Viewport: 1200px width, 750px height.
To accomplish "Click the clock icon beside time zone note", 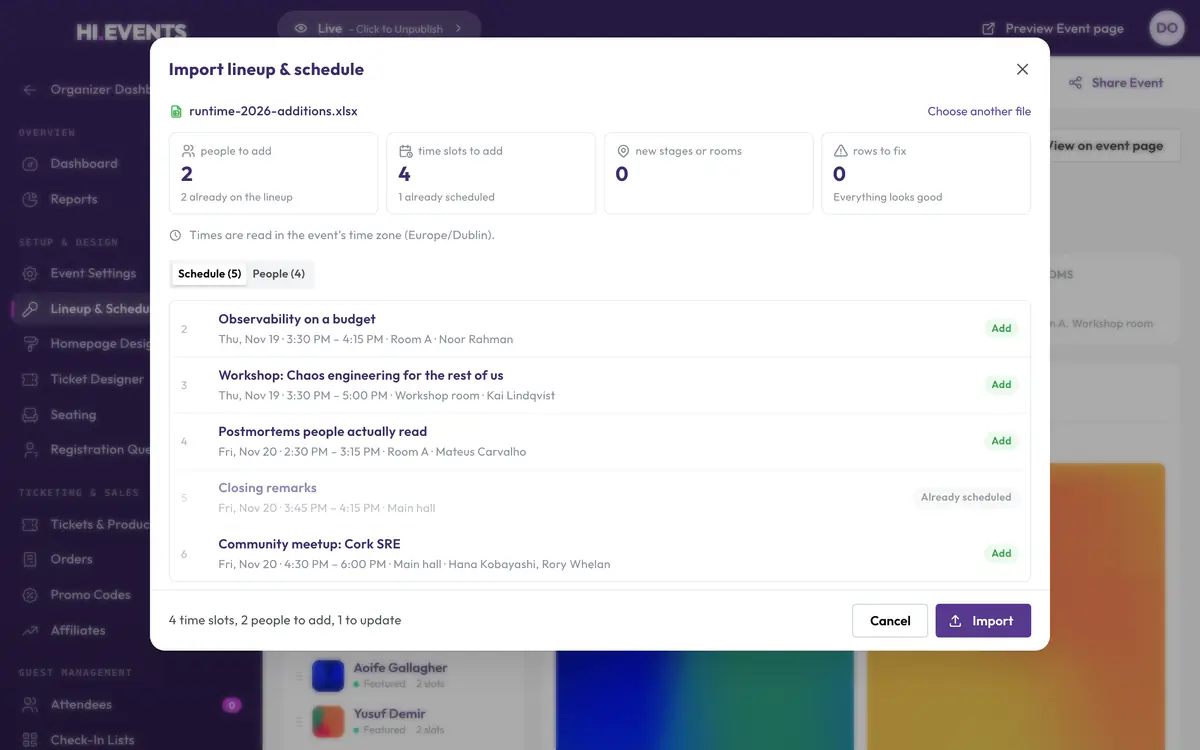I will pyautogui.click(x=176, y=236).
